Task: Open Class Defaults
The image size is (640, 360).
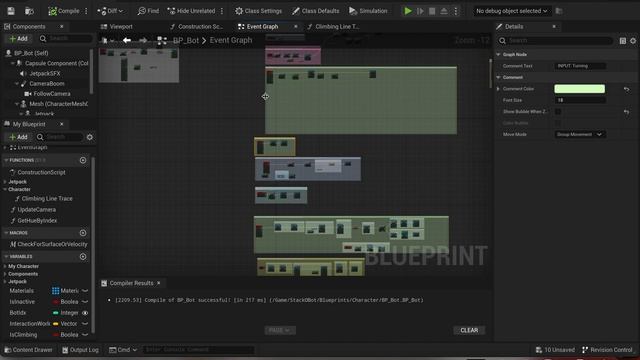Action: (316, 11)
